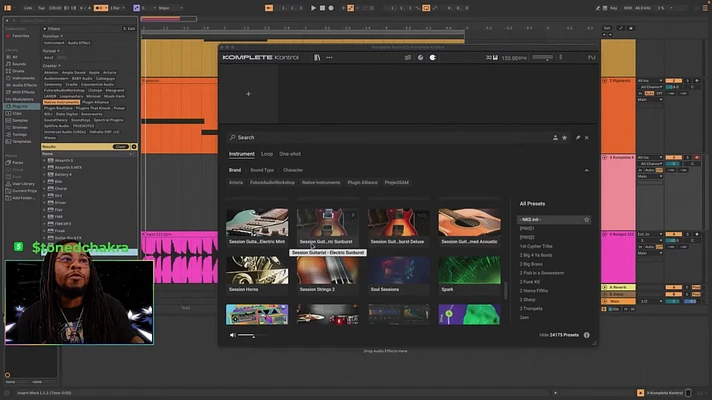Select the Sound Type filter tab
712x400 pixels.
(262, 170)
